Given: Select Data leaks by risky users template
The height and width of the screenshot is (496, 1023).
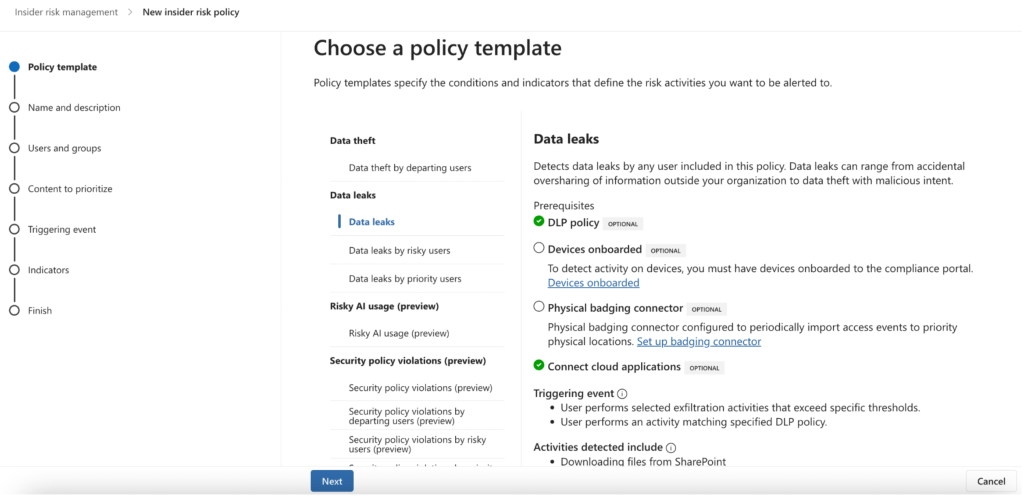Looking at the screenshot, I should pos(399,250).
